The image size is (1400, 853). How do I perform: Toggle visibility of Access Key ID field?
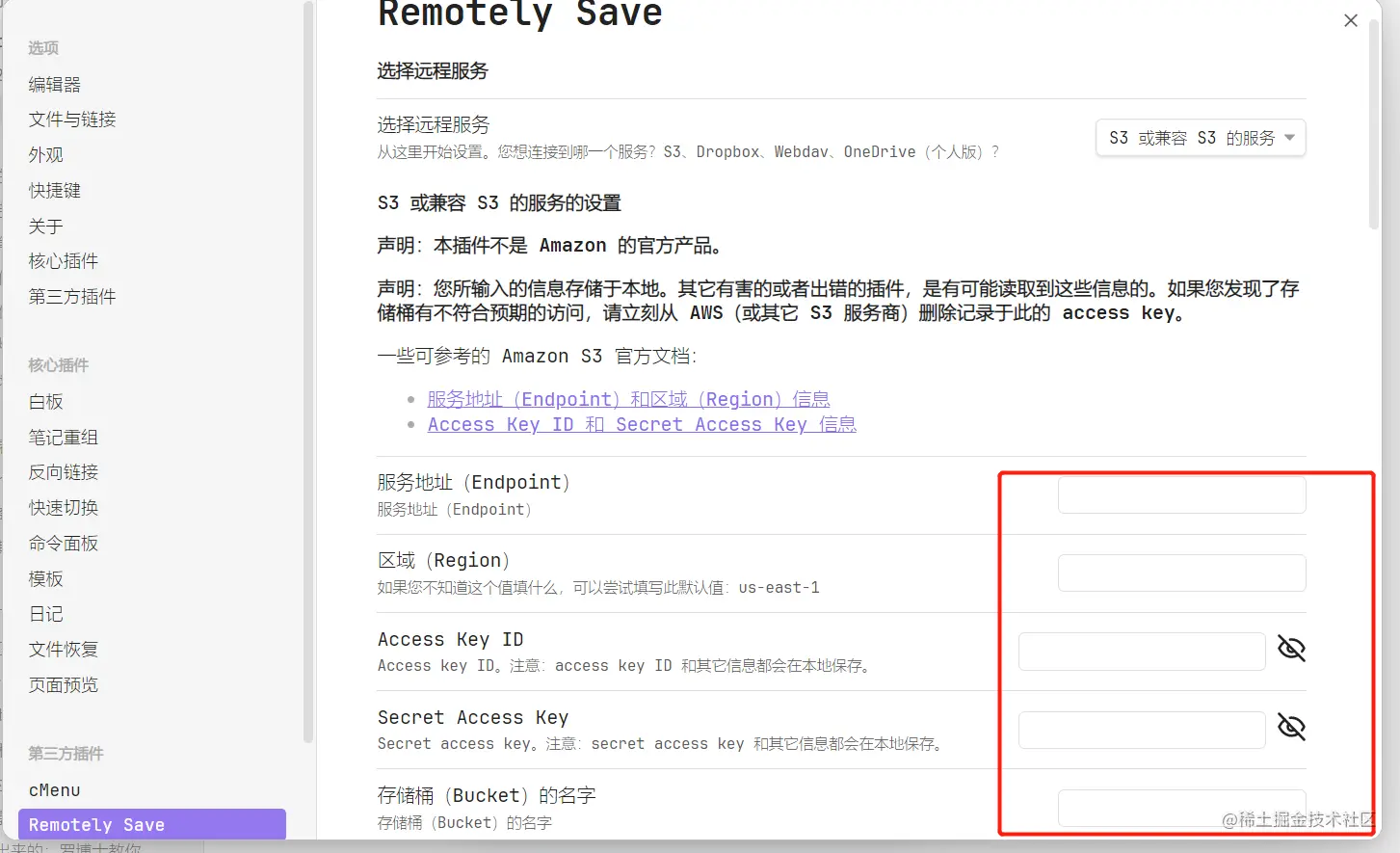(1291, 649)
